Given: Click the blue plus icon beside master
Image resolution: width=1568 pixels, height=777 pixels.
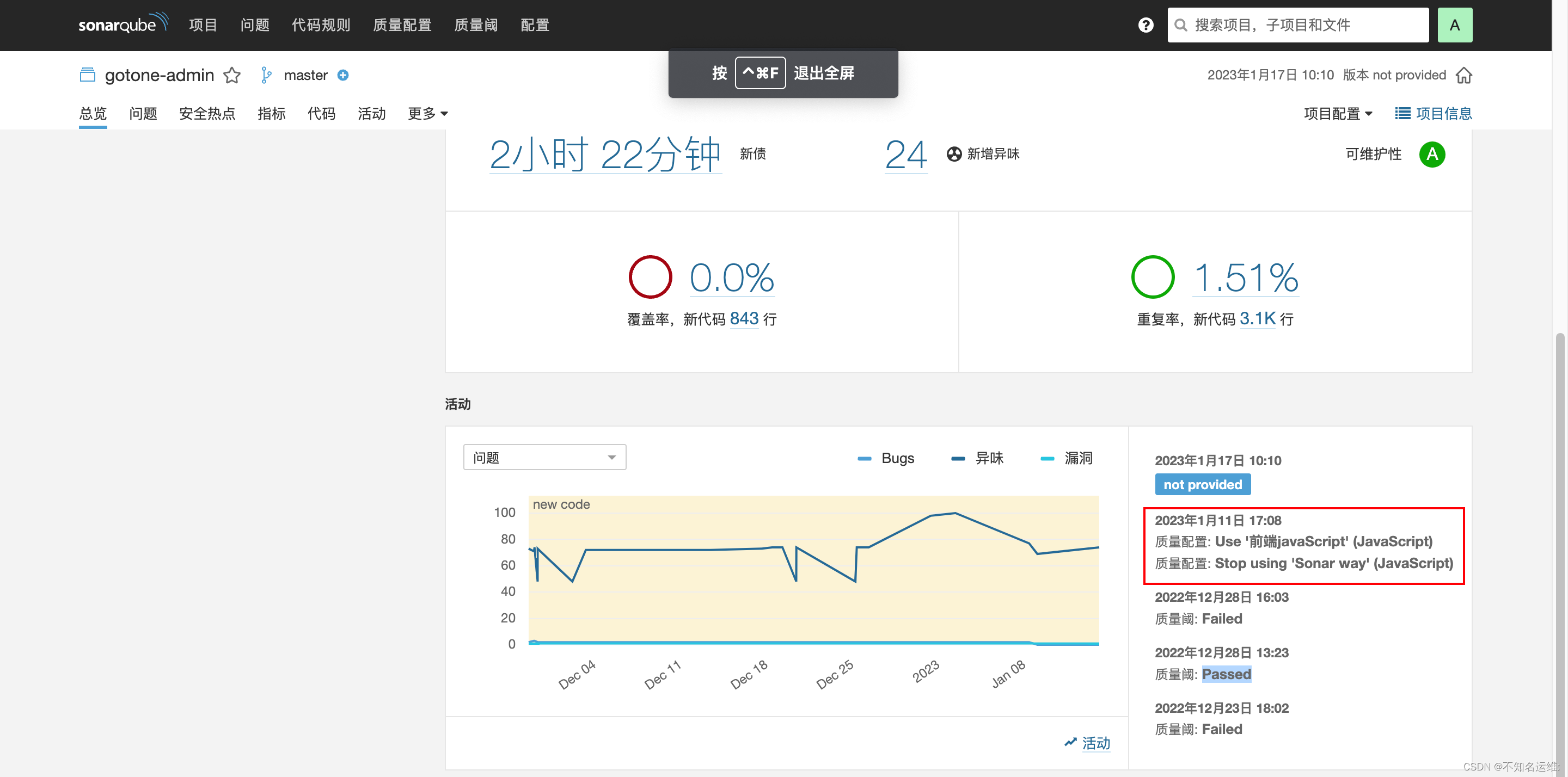Looking at the screenshot, I should coord(344,76).
